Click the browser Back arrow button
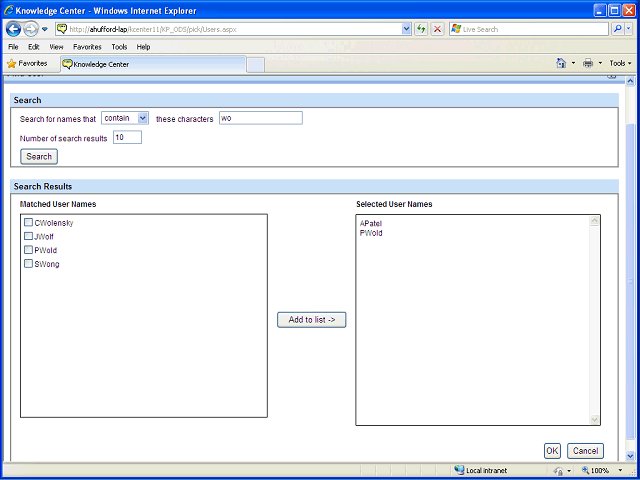The height and width of the screenshot is (480, 640). pyautogui.click(x=13, y=29)
